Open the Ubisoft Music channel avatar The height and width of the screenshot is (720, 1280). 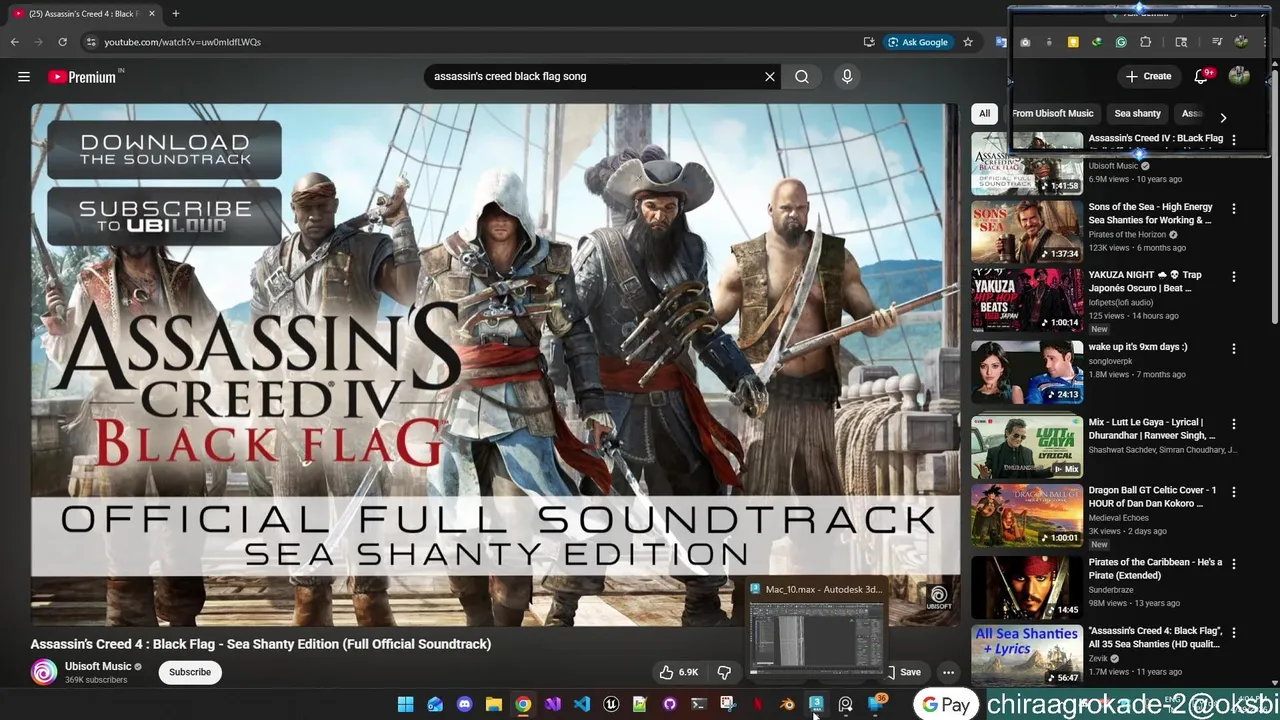44,672
